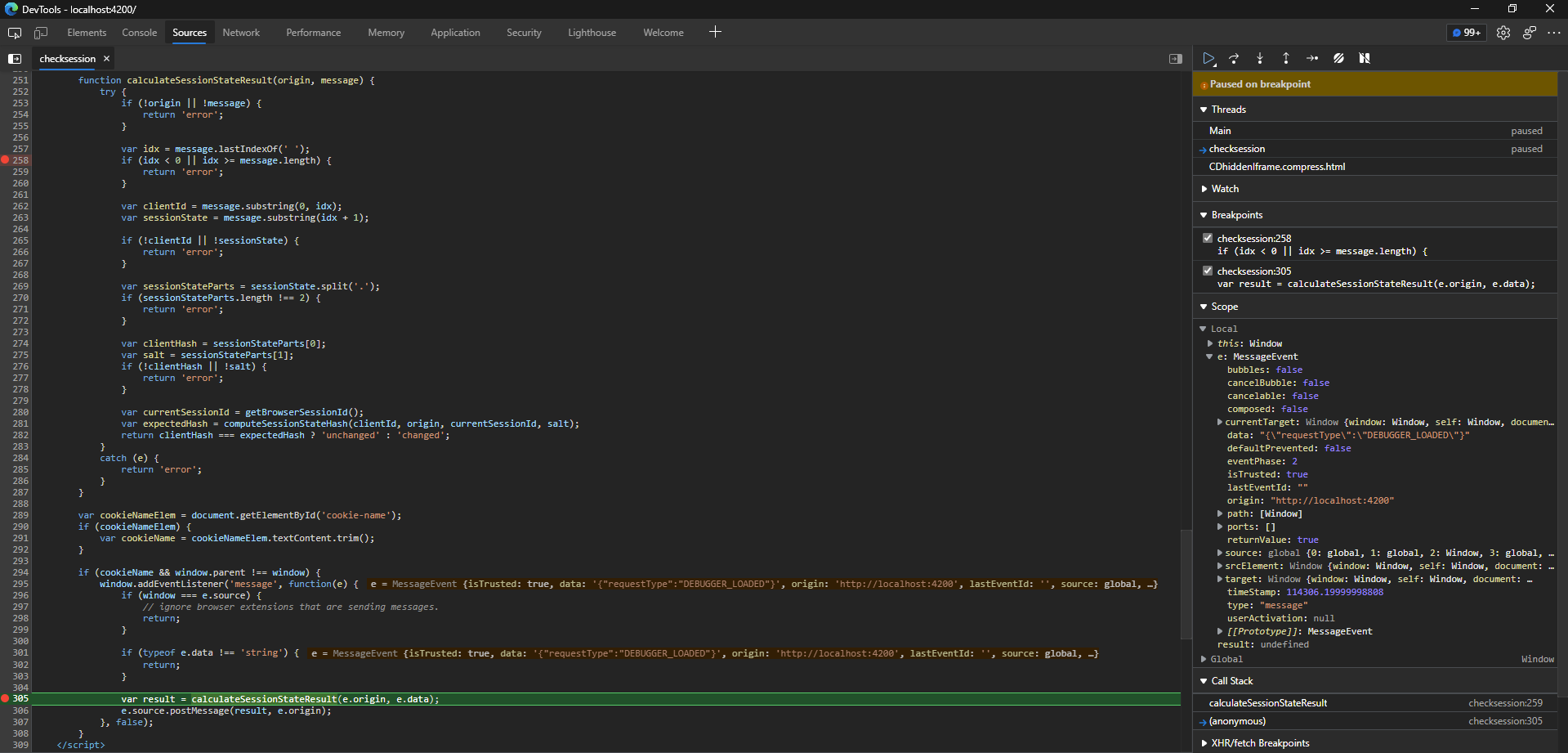This screenshot has height=753, width=1568.
Task: Collapse the Threads section
Action: [x=1204, y=110]
